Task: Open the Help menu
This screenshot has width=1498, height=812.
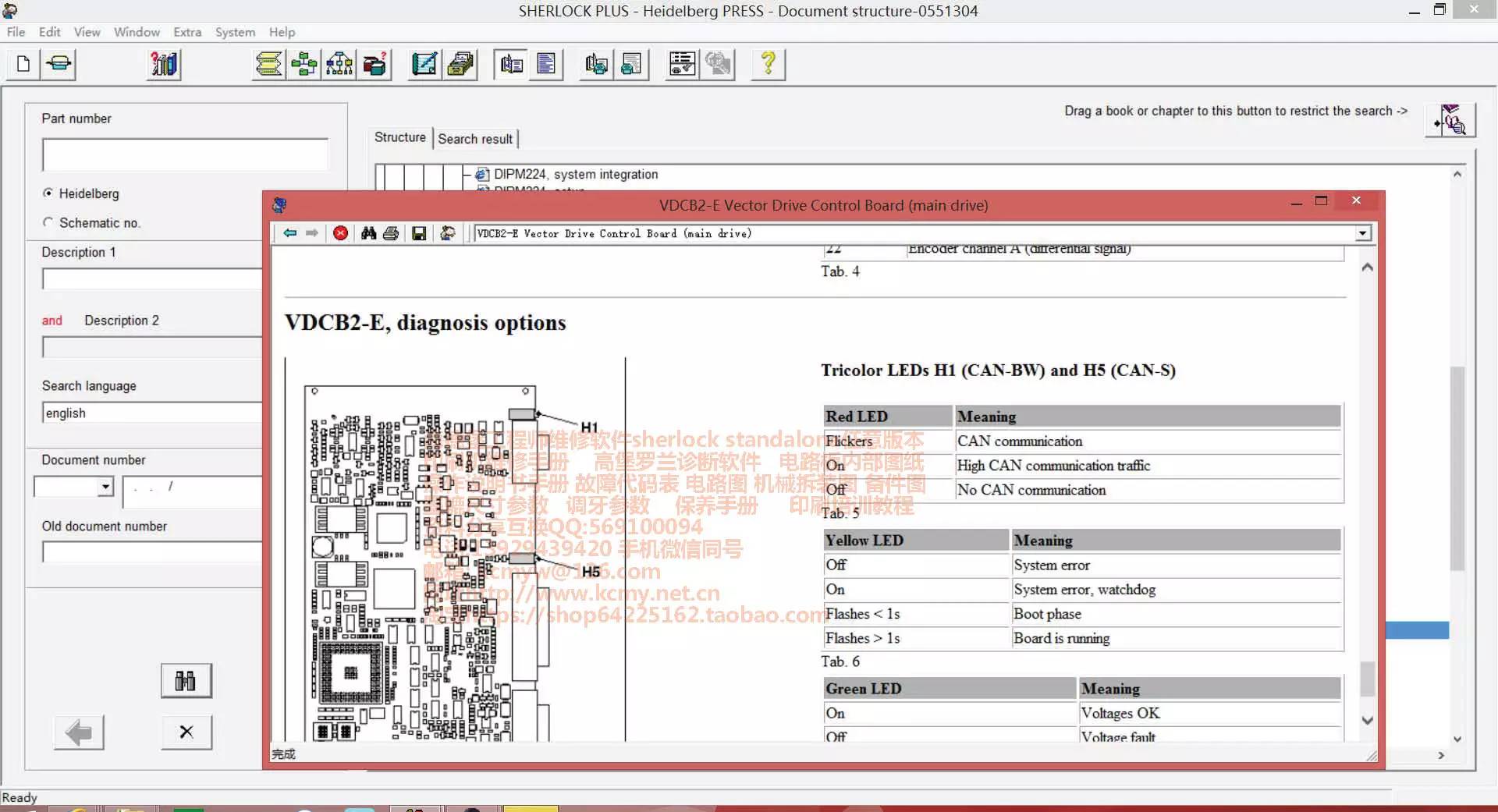Action: click(x=282, y=32)
